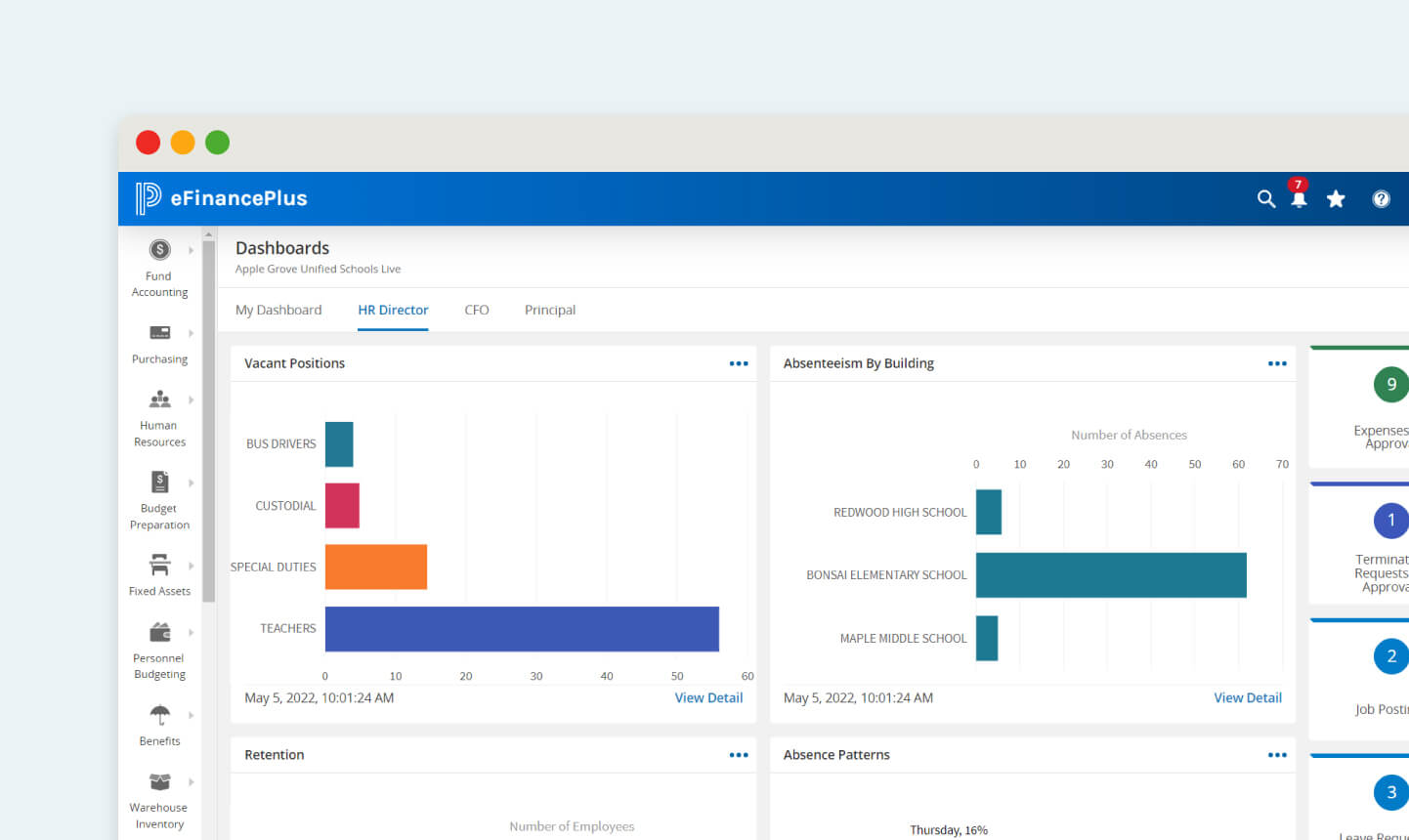The height and width of the screenshot is (840, 1409).
Task: Switch to the CFO dashboard tab
Action: coord(476,310)
